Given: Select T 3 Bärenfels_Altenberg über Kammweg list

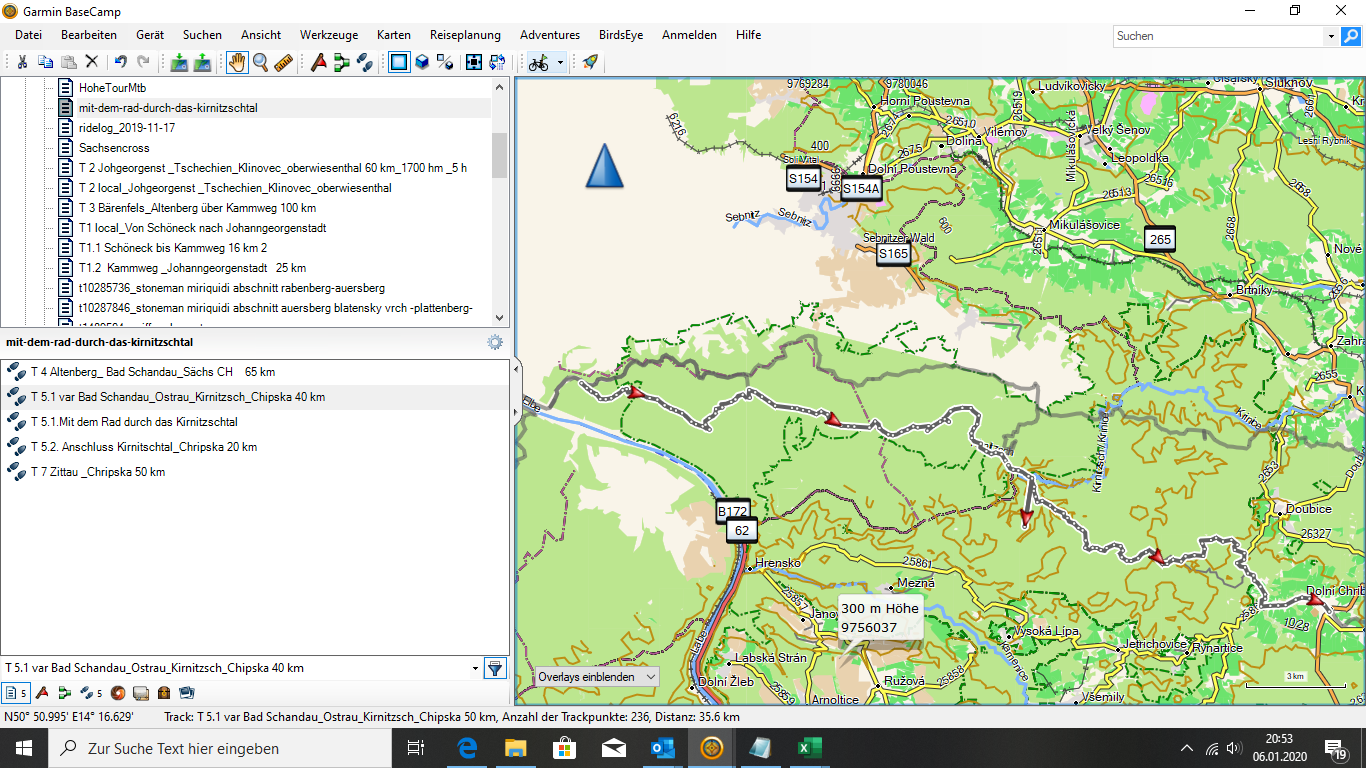Looking at the screenshot, I should pyautogui.click(x=197, y=208).
